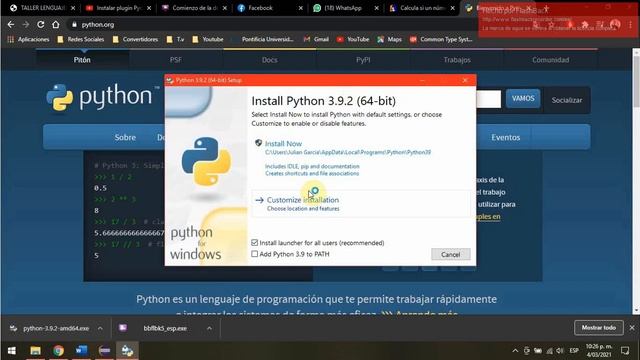Open the ESP language selector
640x360 pixels.
coord(574,351)
